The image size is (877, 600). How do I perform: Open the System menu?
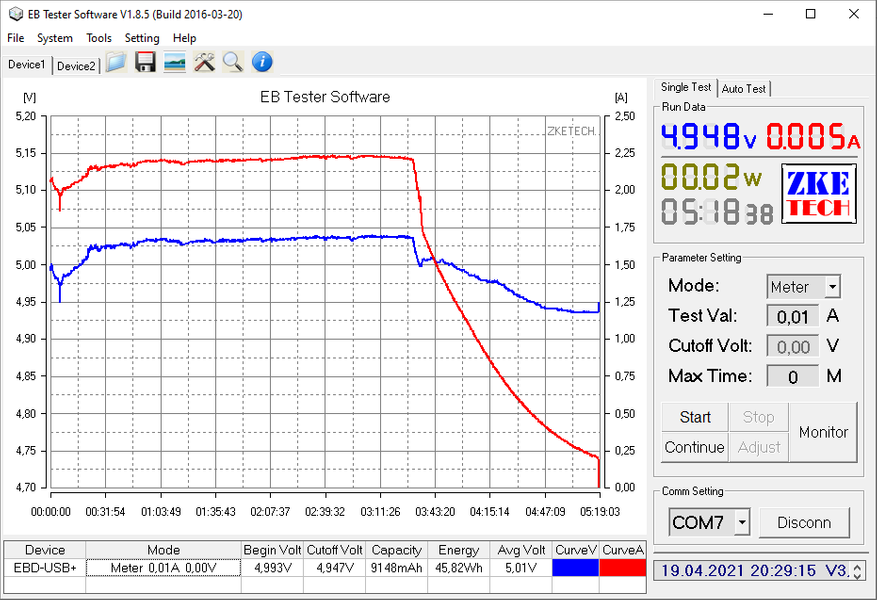[x=55, y=38]
